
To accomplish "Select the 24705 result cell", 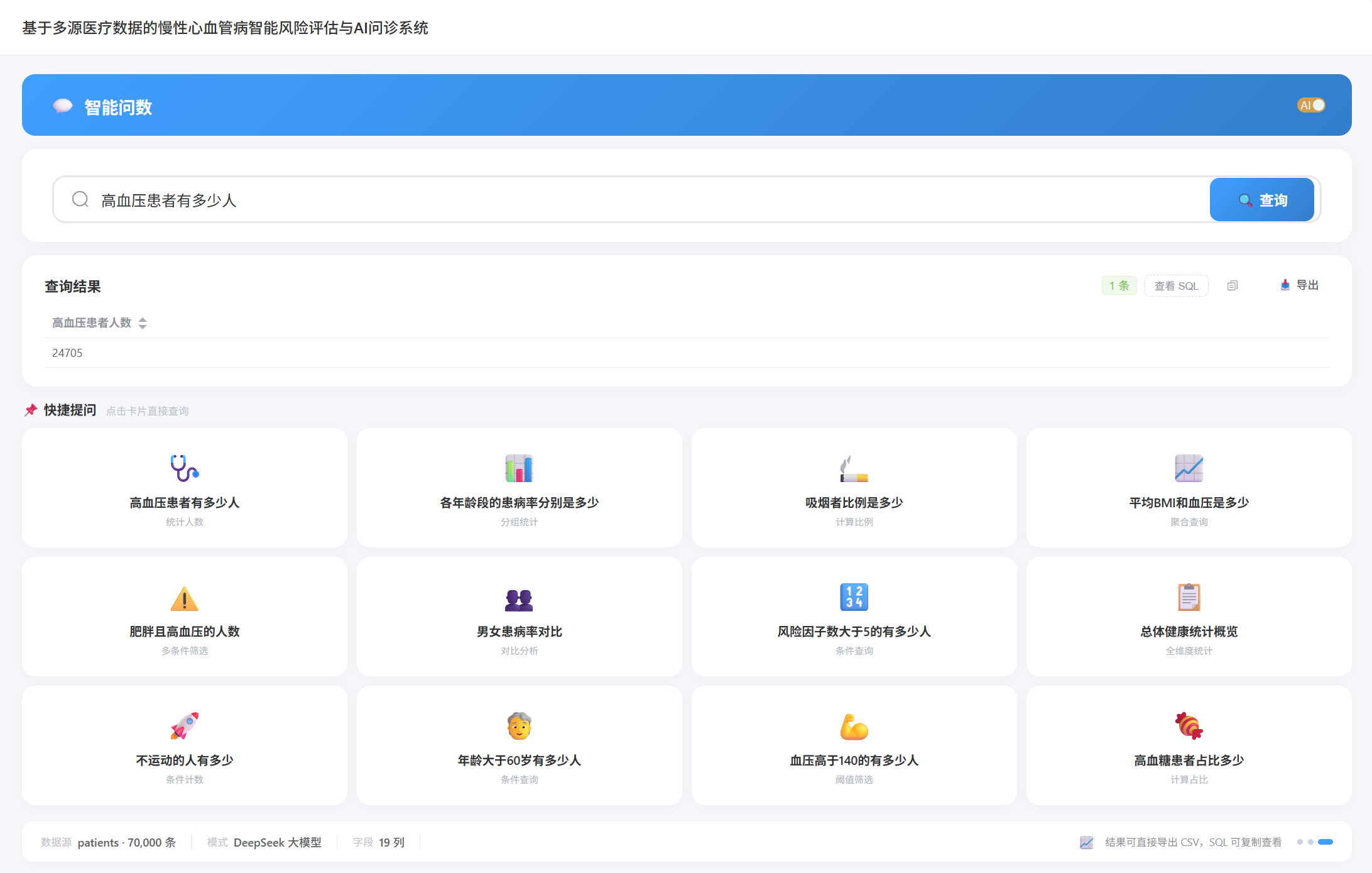I will point(67,353).
